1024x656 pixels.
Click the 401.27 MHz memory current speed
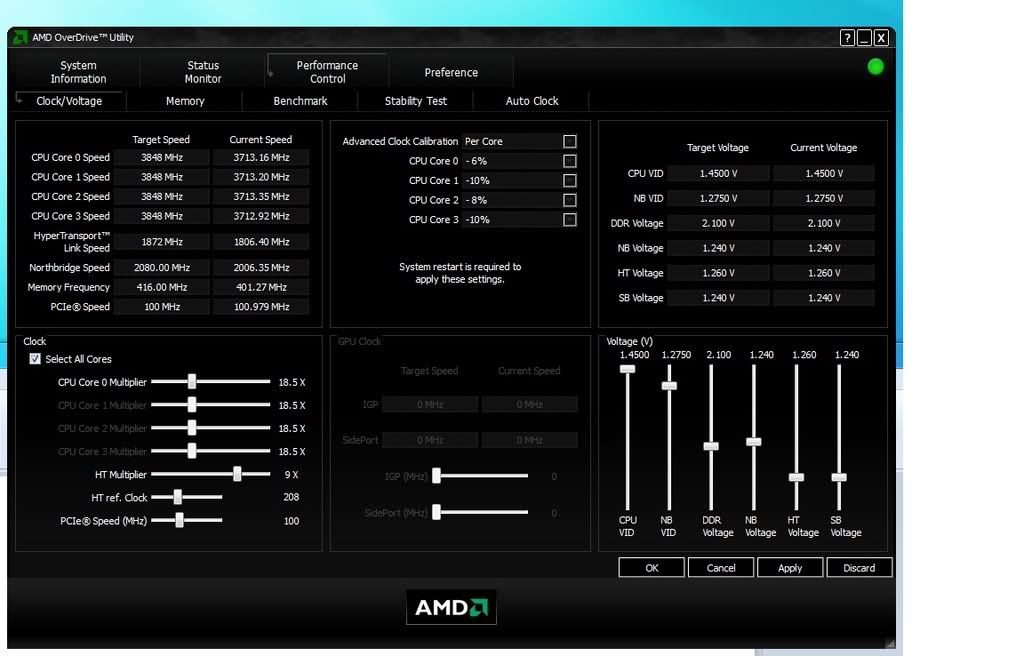(261, 287)
